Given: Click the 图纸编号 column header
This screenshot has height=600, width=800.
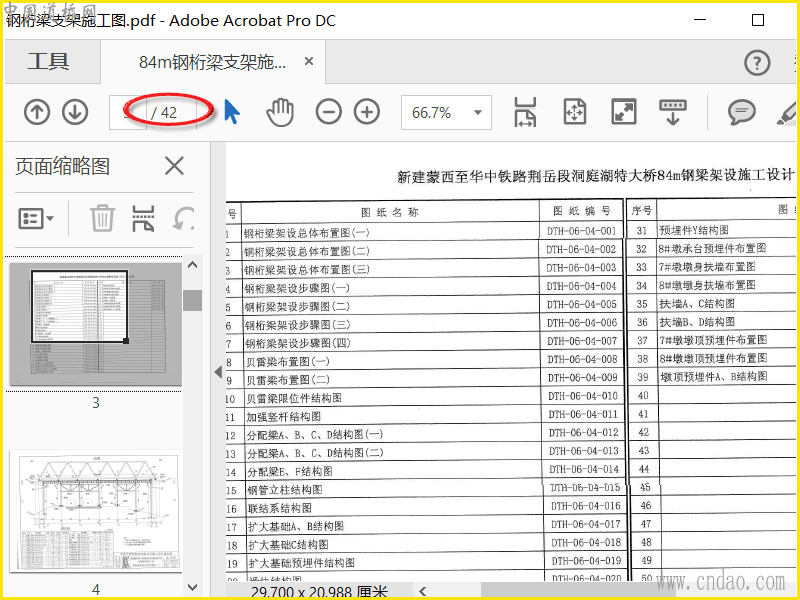Looking at the screenshot, I should [582, 211].
